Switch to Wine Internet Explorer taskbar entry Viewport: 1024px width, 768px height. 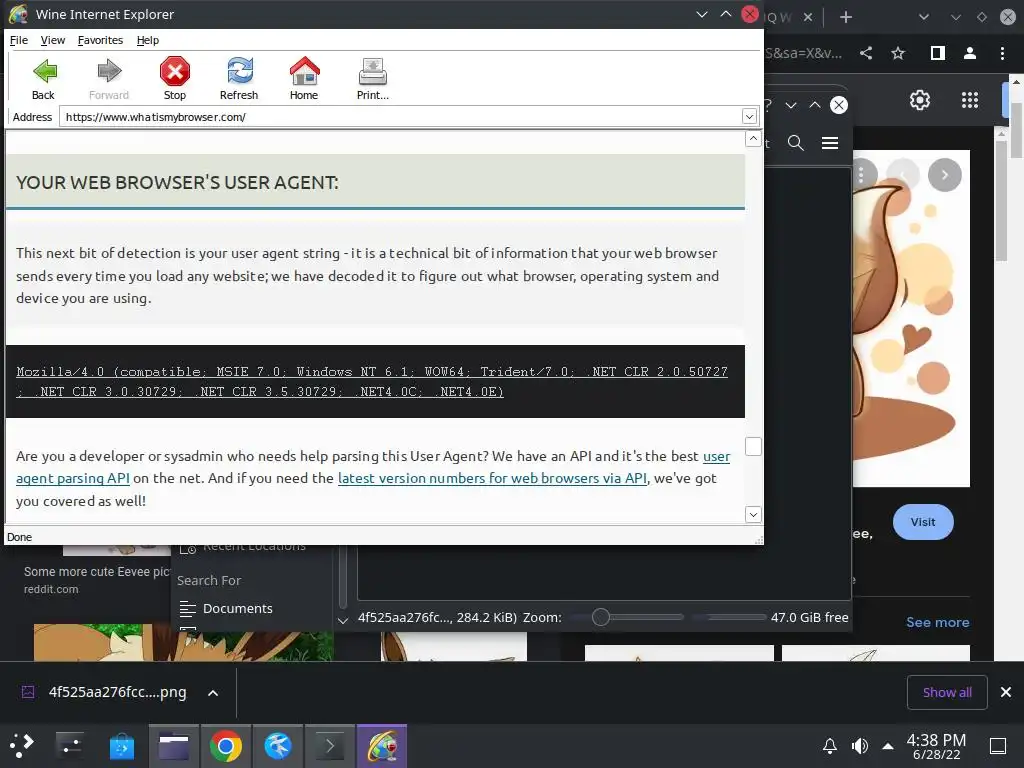(x=382, y=745)
